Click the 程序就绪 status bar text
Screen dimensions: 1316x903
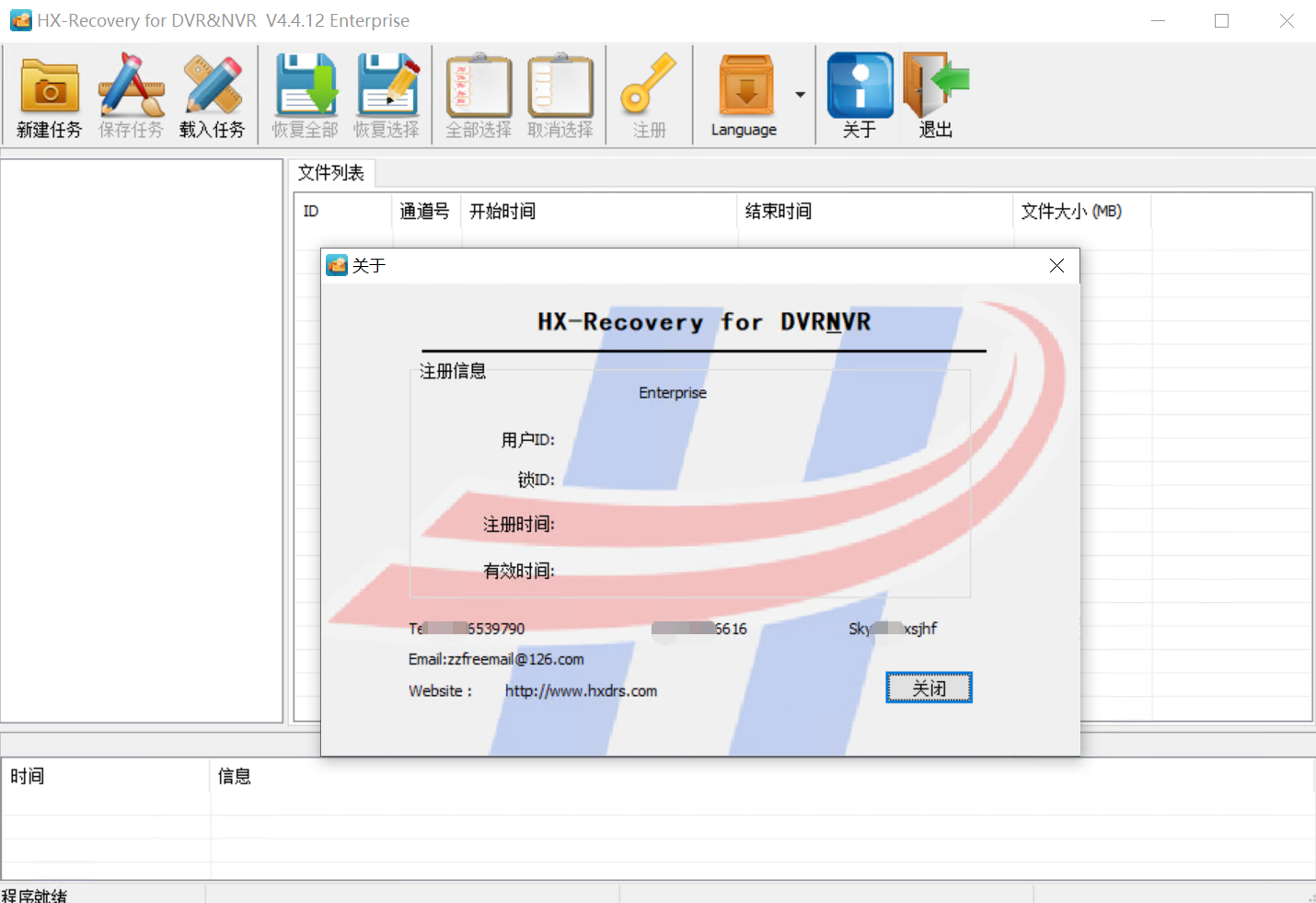click(34, 895)
